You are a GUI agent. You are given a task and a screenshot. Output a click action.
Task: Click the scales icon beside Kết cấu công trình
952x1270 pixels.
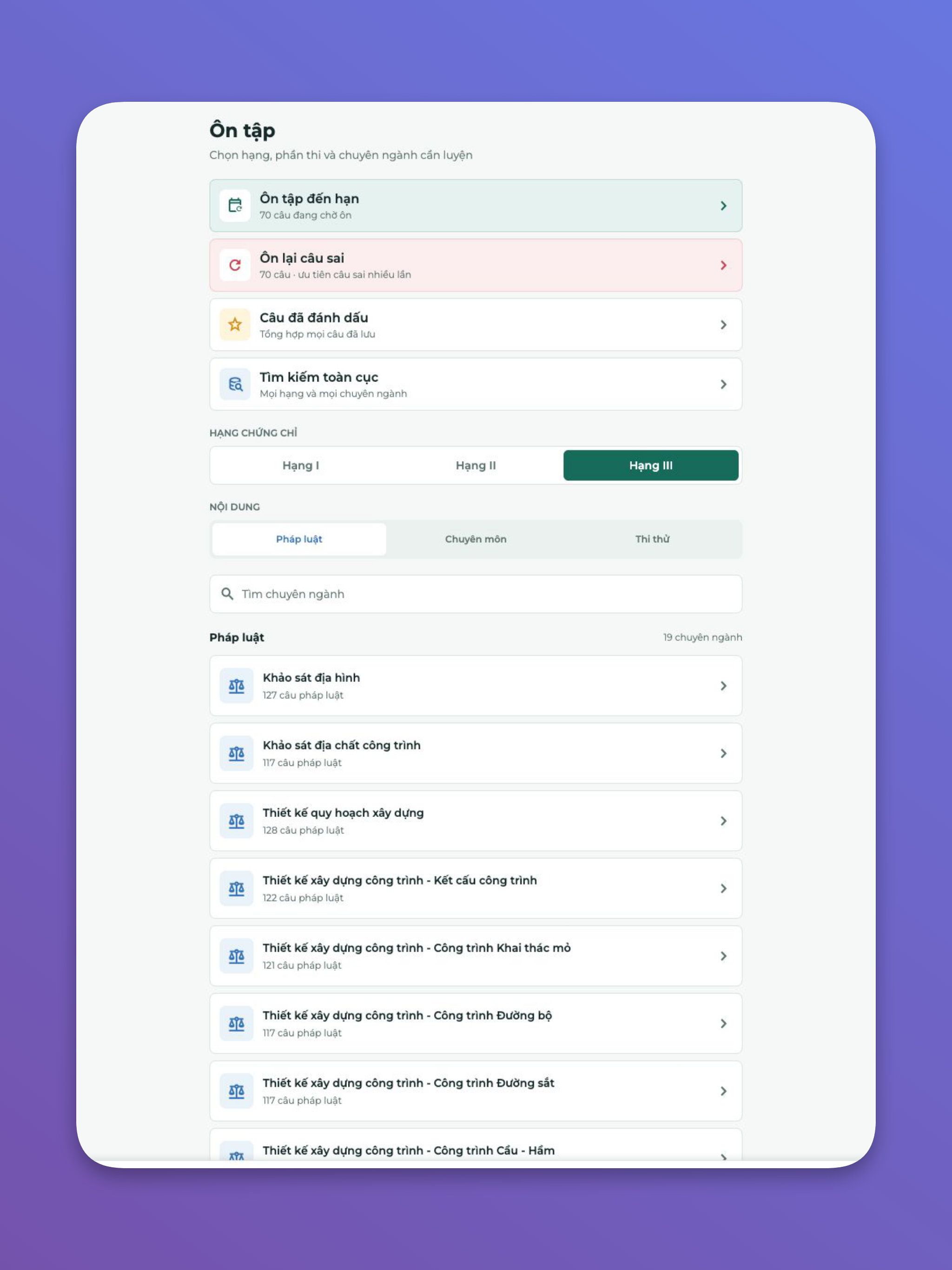237,888
